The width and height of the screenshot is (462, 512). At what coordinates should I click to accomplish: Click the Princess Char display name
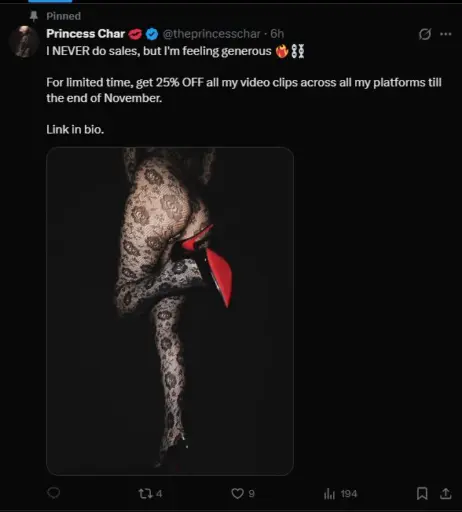86,34
